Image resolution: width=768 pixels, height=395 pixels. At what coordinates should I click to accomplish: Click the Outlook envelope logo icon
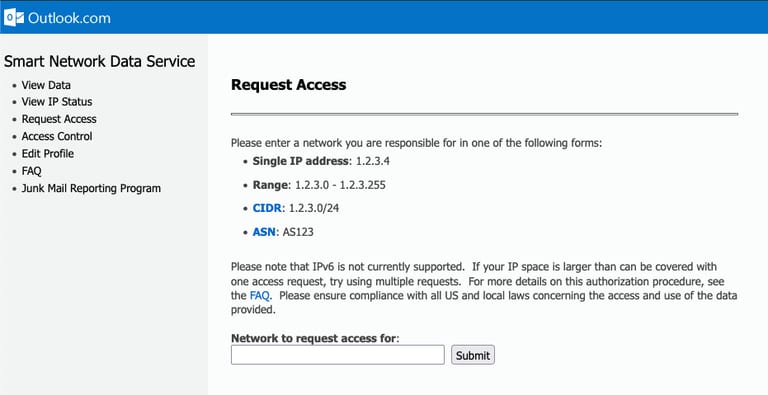click(13, 18)
